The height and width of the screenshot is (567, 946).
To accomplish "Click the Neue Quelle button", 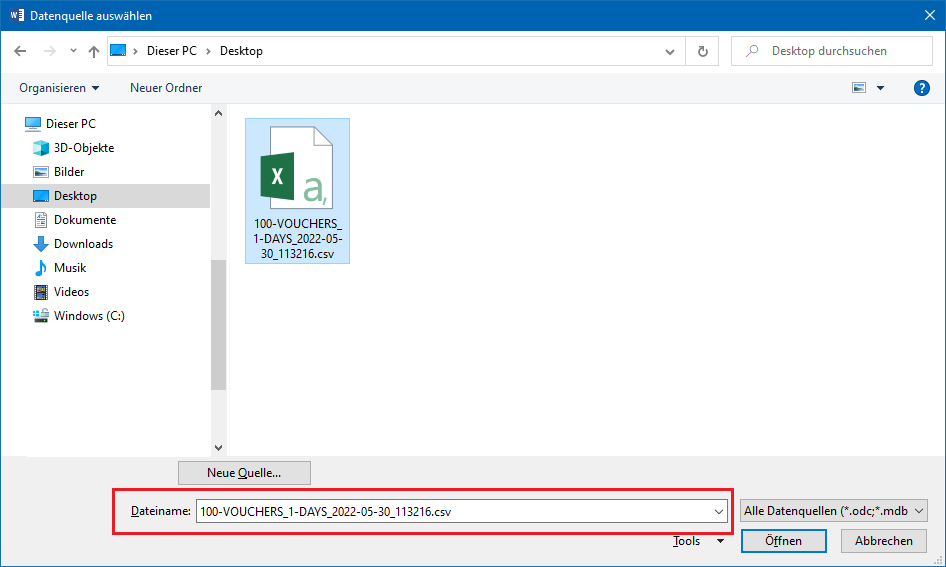I will (244, 473).
